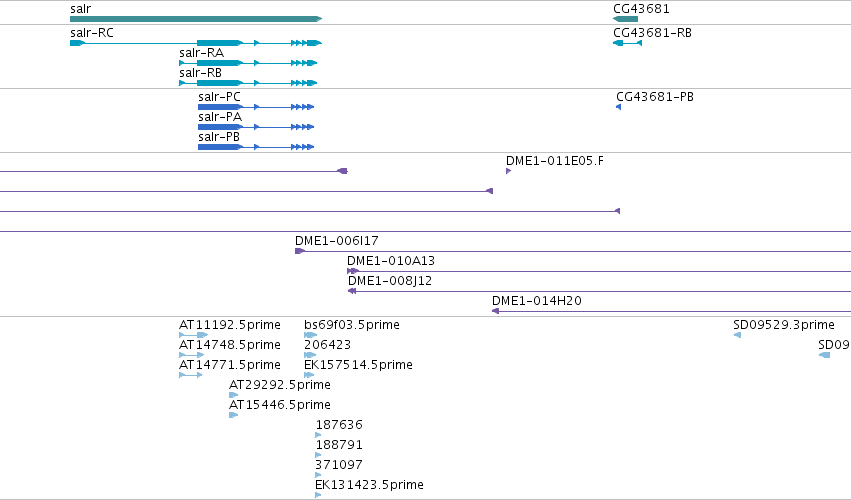The height and width of the screenshot is (500, 851).
Task: Select the DME1-006I17 clone start glyph
Action: click(300, 251)
